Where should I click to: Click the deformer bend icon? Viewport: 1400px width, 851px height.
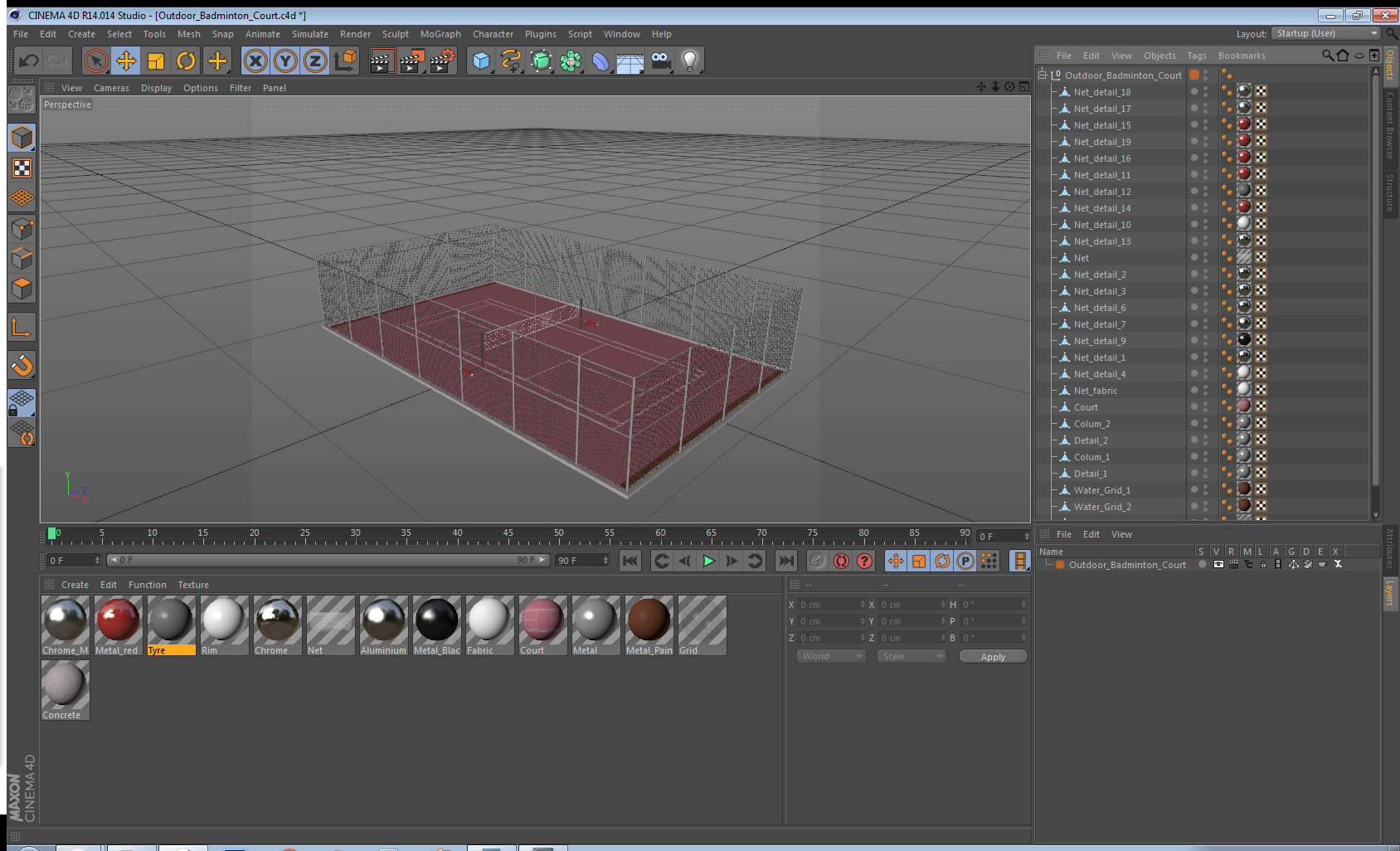point(601,61)
